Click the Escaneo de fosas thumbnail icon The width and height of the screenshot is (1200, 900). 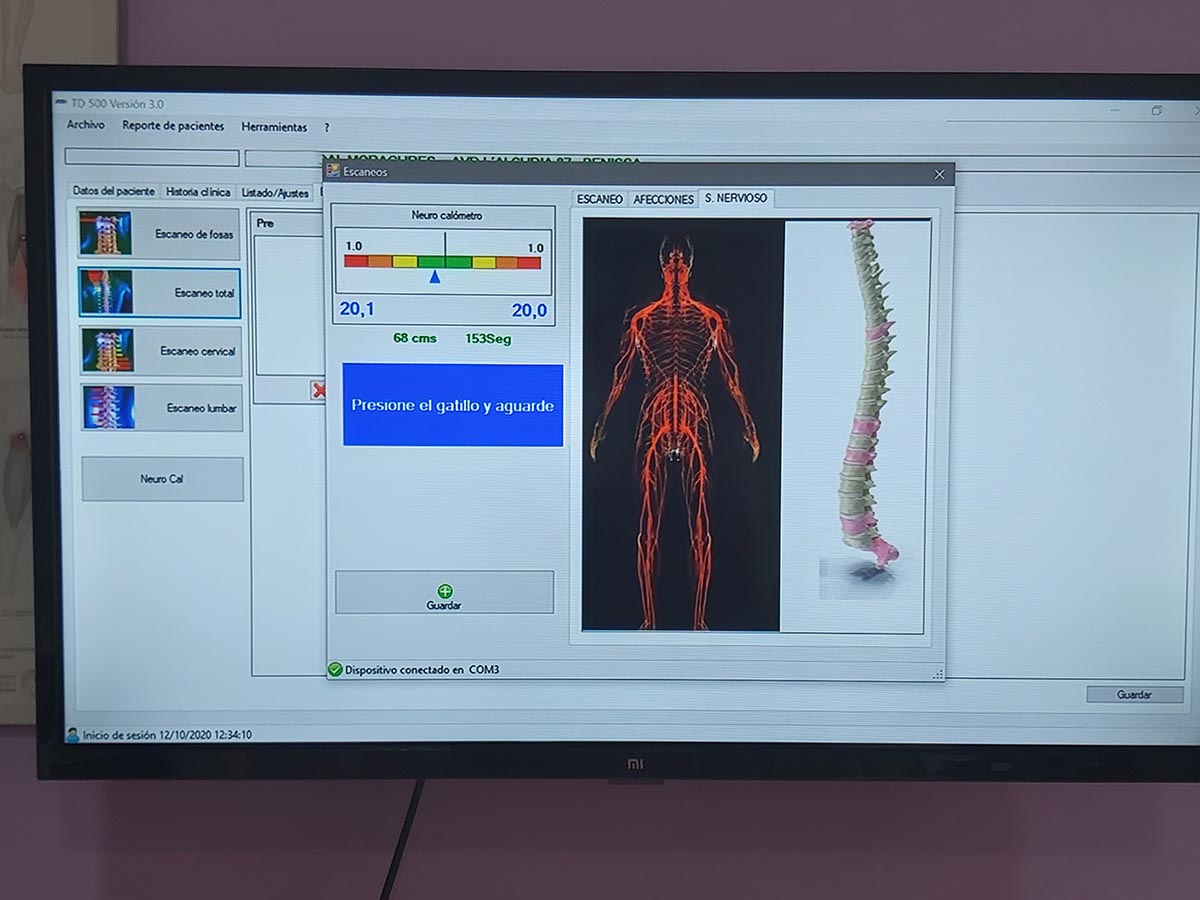[x=105, y=233]
